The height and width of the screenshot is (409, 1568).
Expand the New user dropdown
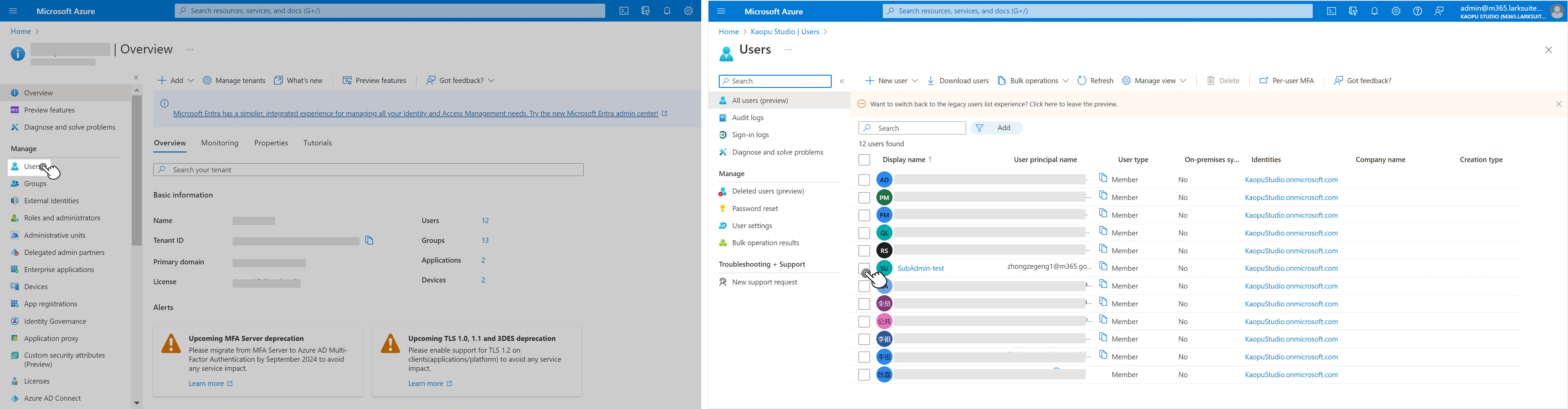pyautogui.click(x=892, y=81)
